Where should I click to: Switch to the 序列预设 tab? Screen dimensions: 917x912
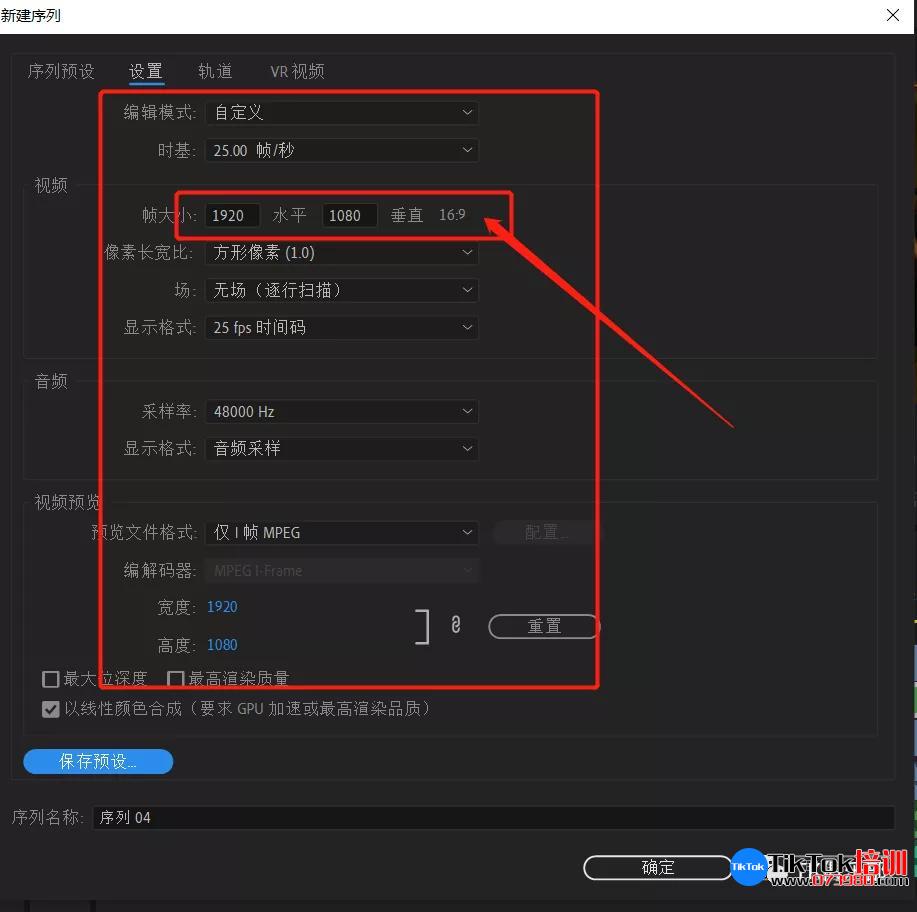click(61, 71)
